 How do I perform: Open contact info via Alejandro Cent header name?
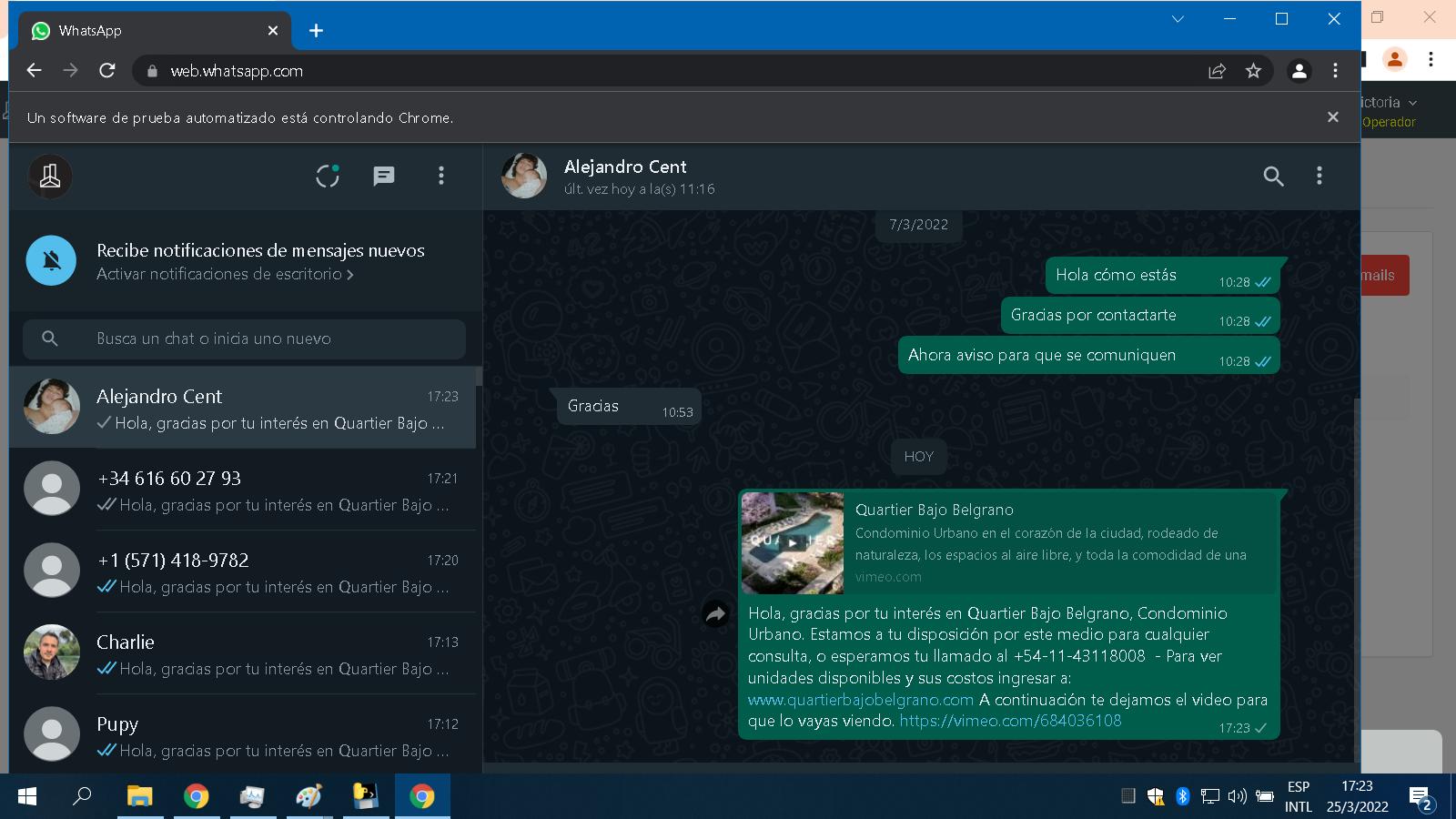(625, 167)
